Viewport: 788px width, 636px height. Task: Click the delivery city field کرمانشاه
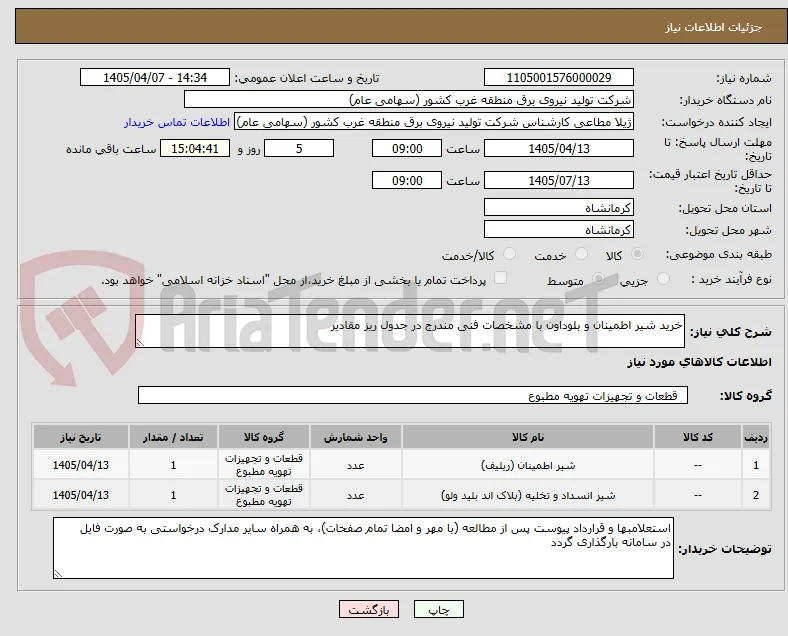tap(559, 230)
